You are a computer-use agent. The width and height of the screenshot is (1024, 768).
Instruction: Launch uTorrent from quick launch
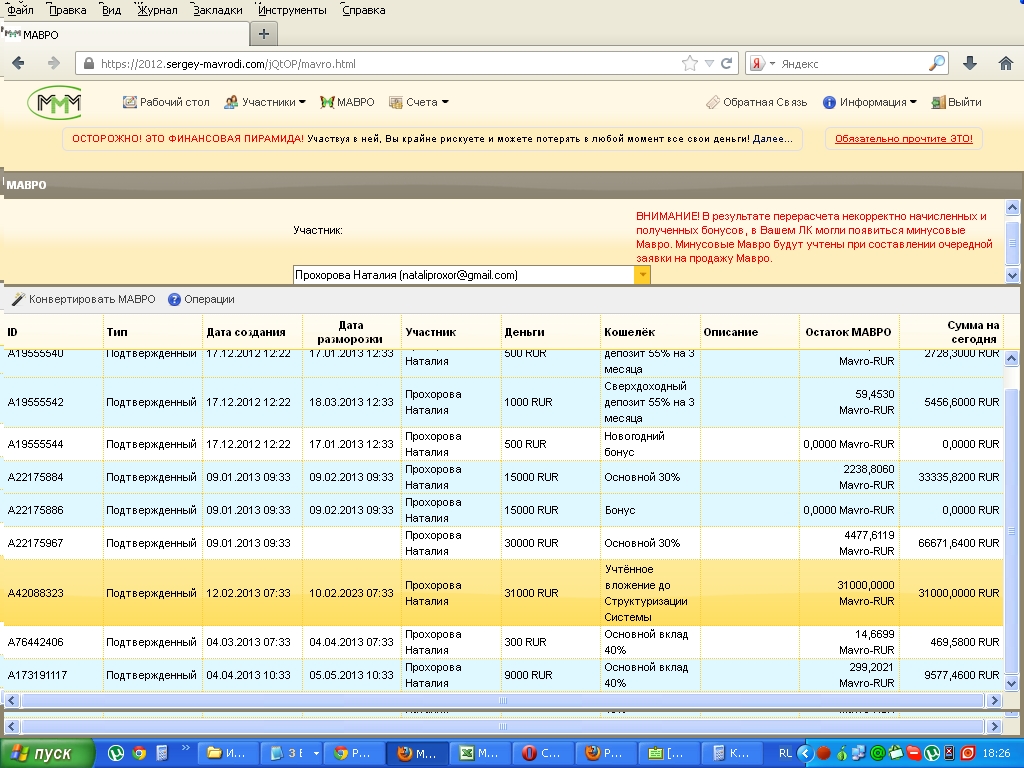coord(116,753)
